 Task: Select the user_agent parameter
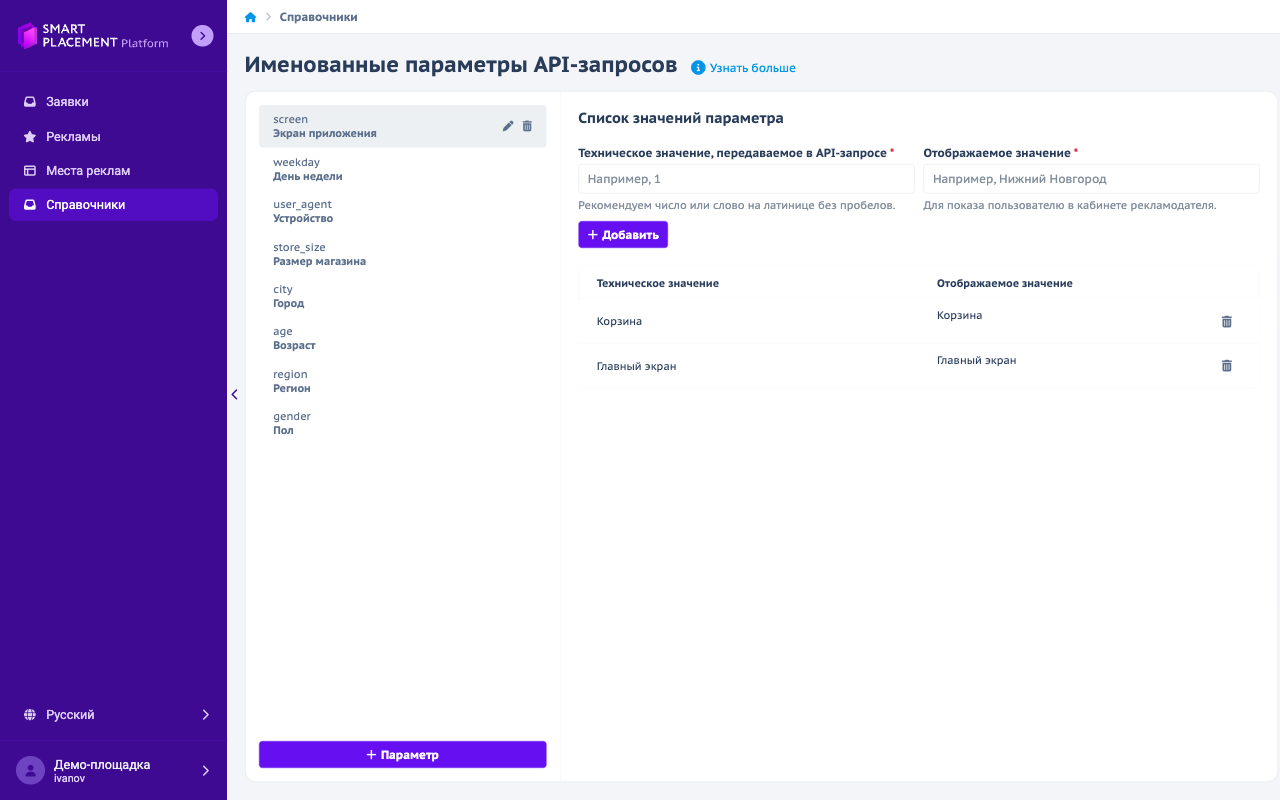[x=403, y=211]
